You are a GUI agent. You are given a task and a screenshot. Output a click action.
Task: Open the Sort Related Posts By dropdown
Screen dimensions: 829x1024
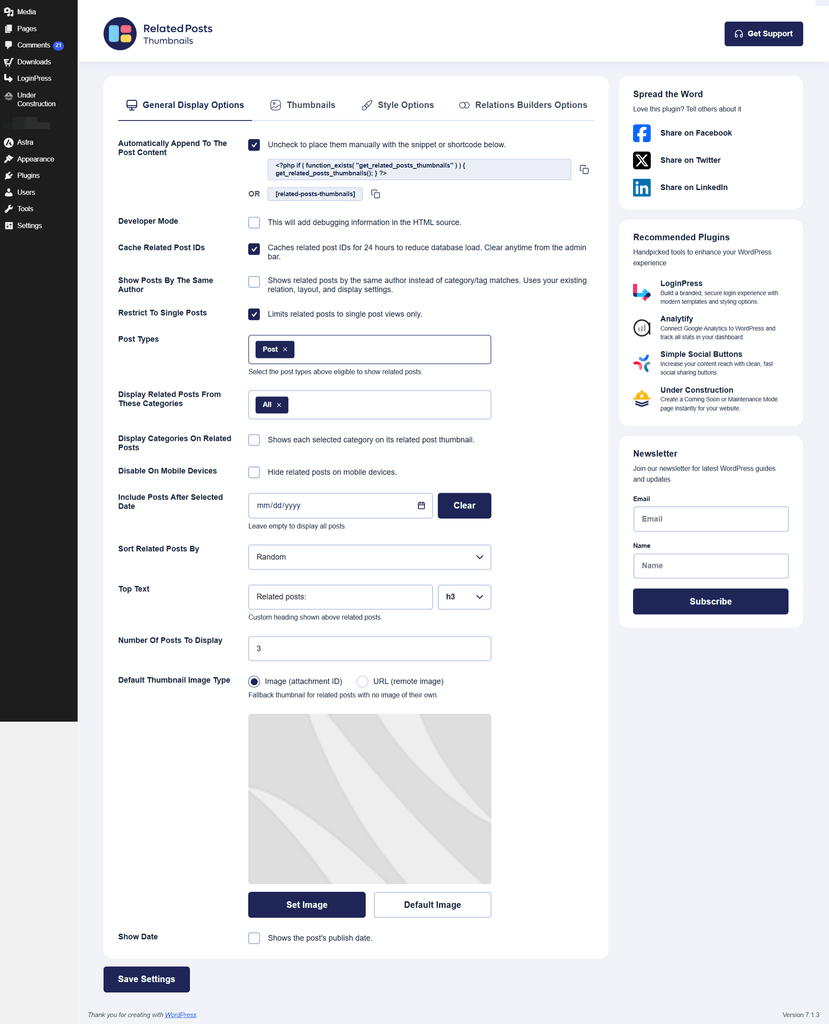pos(370,557)
